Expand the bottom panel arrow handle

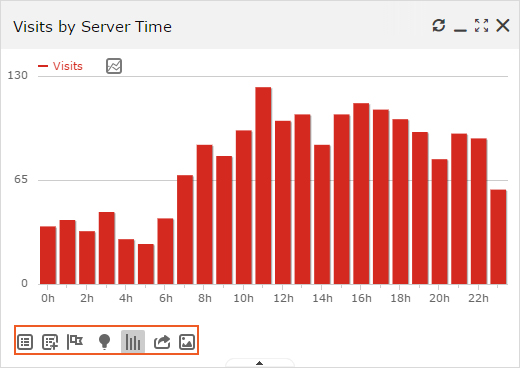click(x=260, y=363)
